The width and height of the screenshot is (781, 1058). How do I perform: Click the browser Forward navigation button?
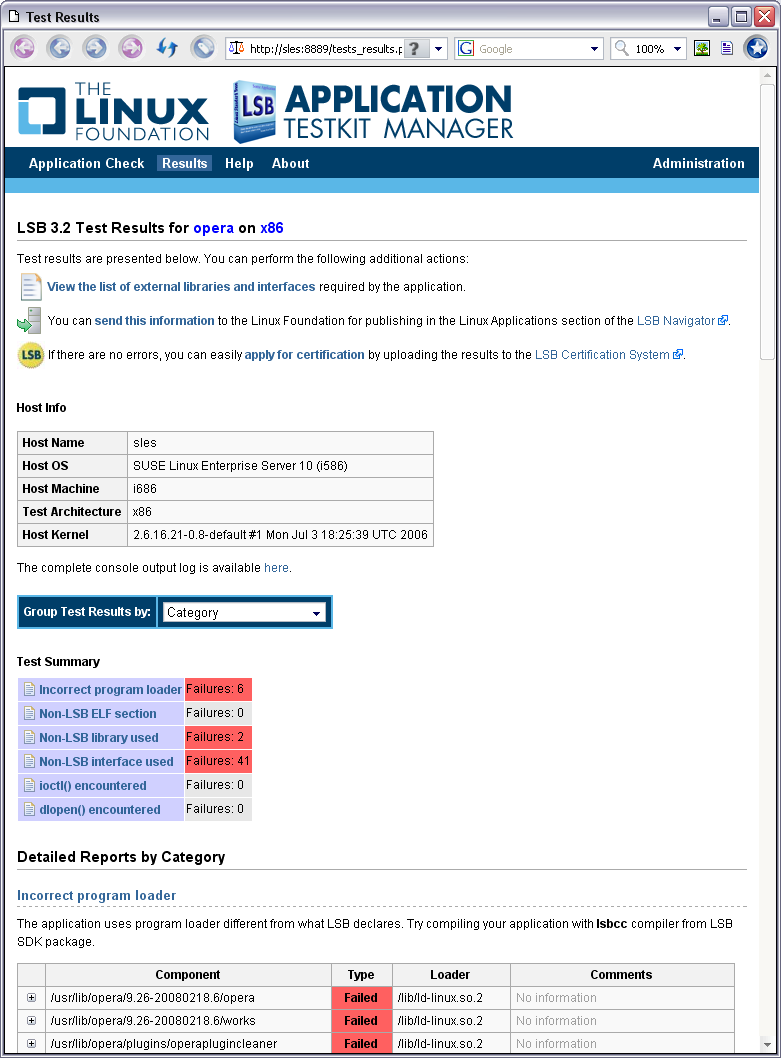tap(95, 48)
